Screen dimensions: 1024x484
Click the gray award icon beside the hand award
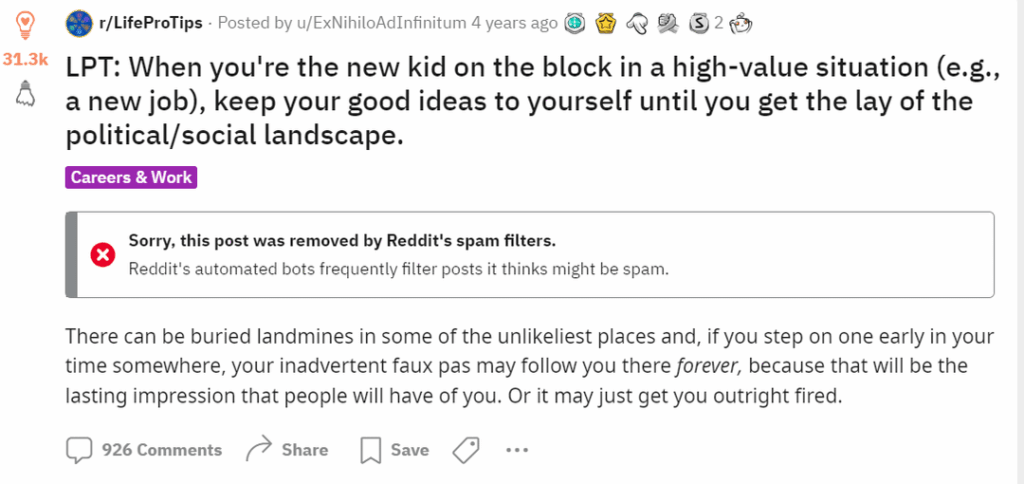(667, 24)
